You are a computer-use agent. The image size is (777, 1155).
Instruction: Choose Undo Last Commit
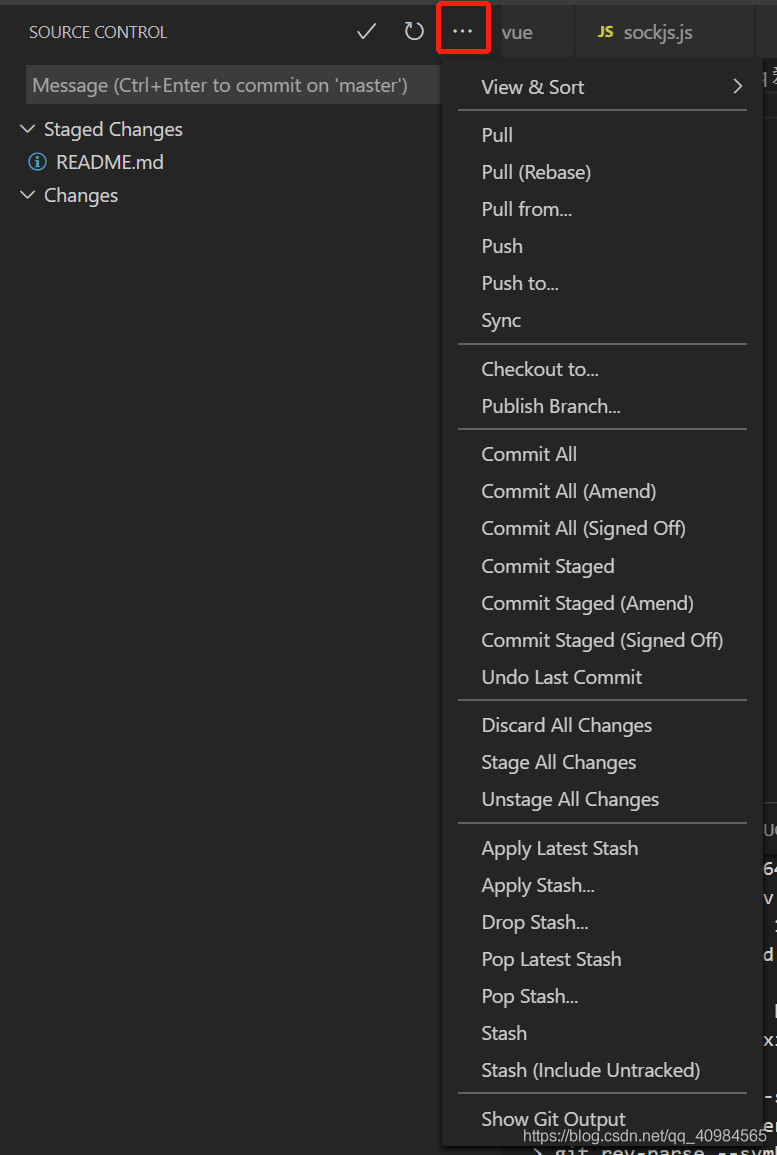click(561, 677)
